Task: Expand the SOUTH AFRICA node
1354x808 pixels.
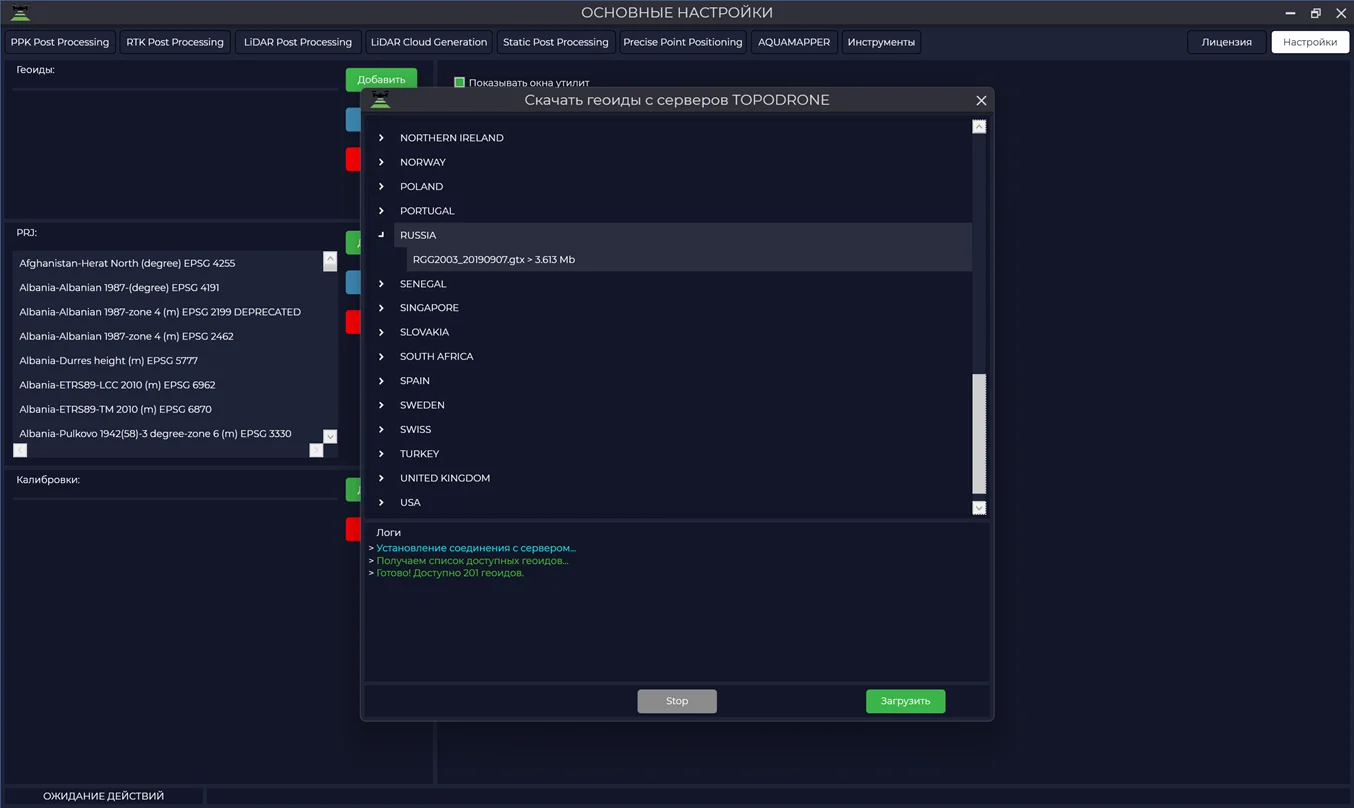Action: [x=381, y=356]
